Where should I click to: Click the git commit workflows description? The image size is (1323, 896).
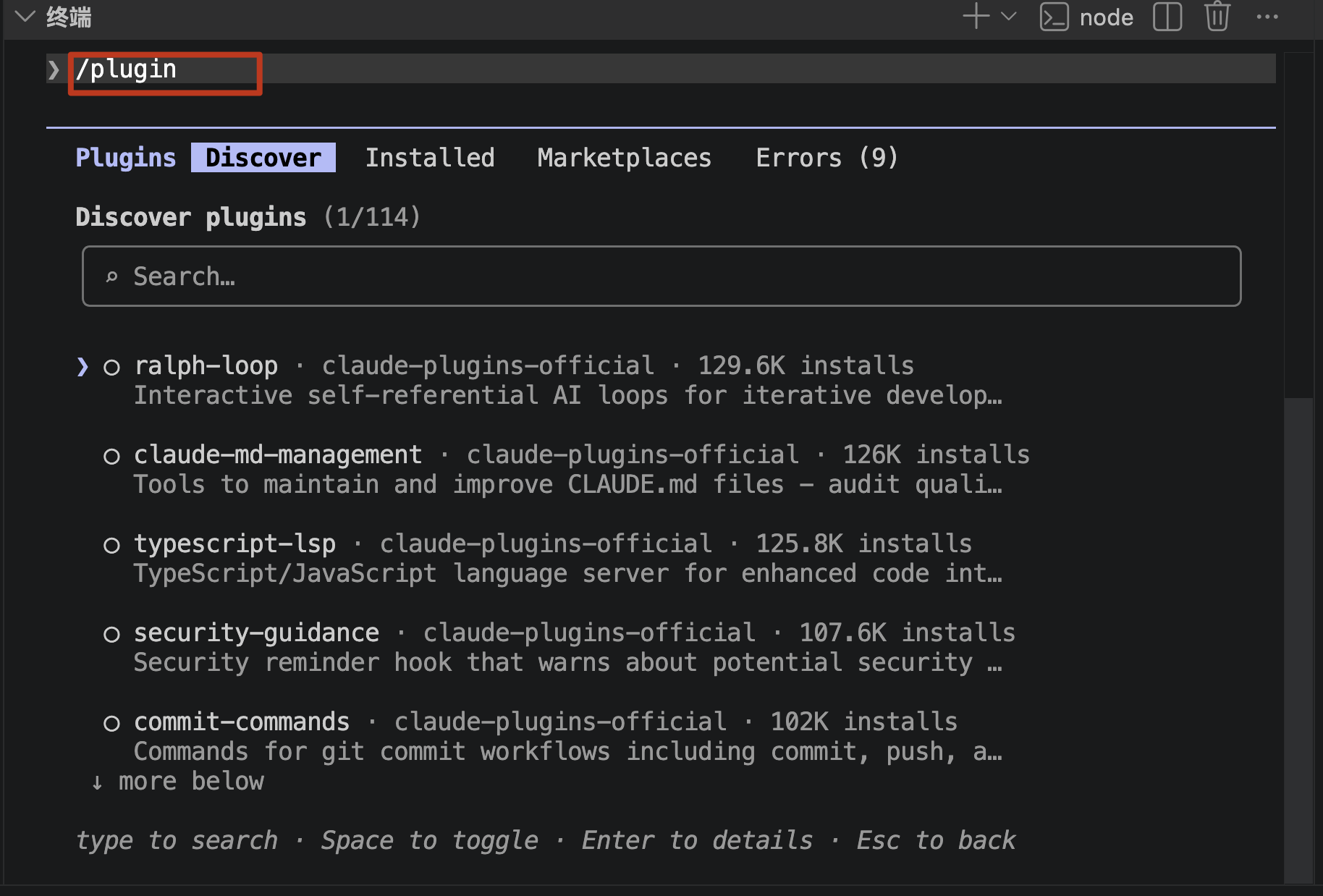tap(568, 752)
